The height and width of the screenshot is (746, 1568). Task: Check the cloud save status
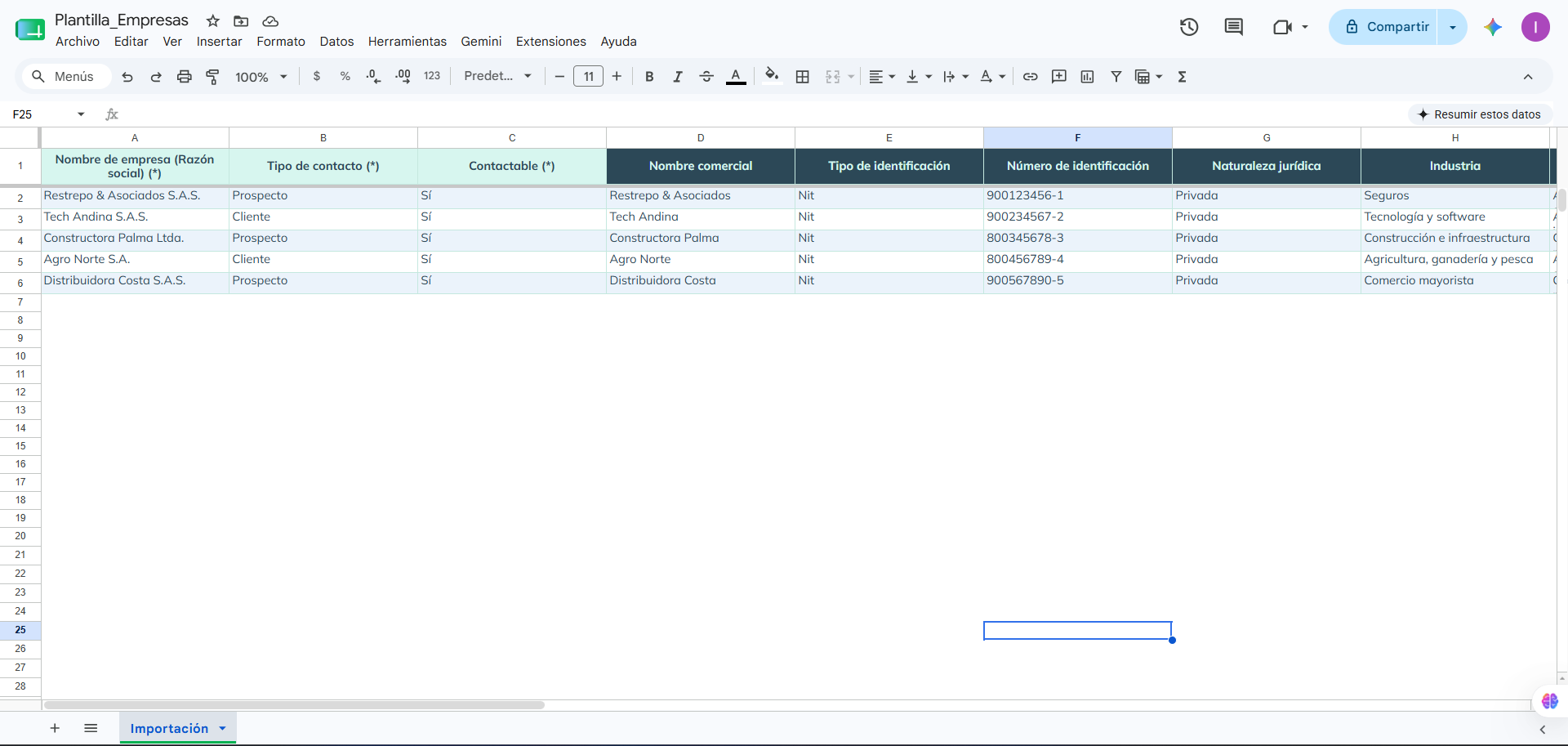point(270,21)
